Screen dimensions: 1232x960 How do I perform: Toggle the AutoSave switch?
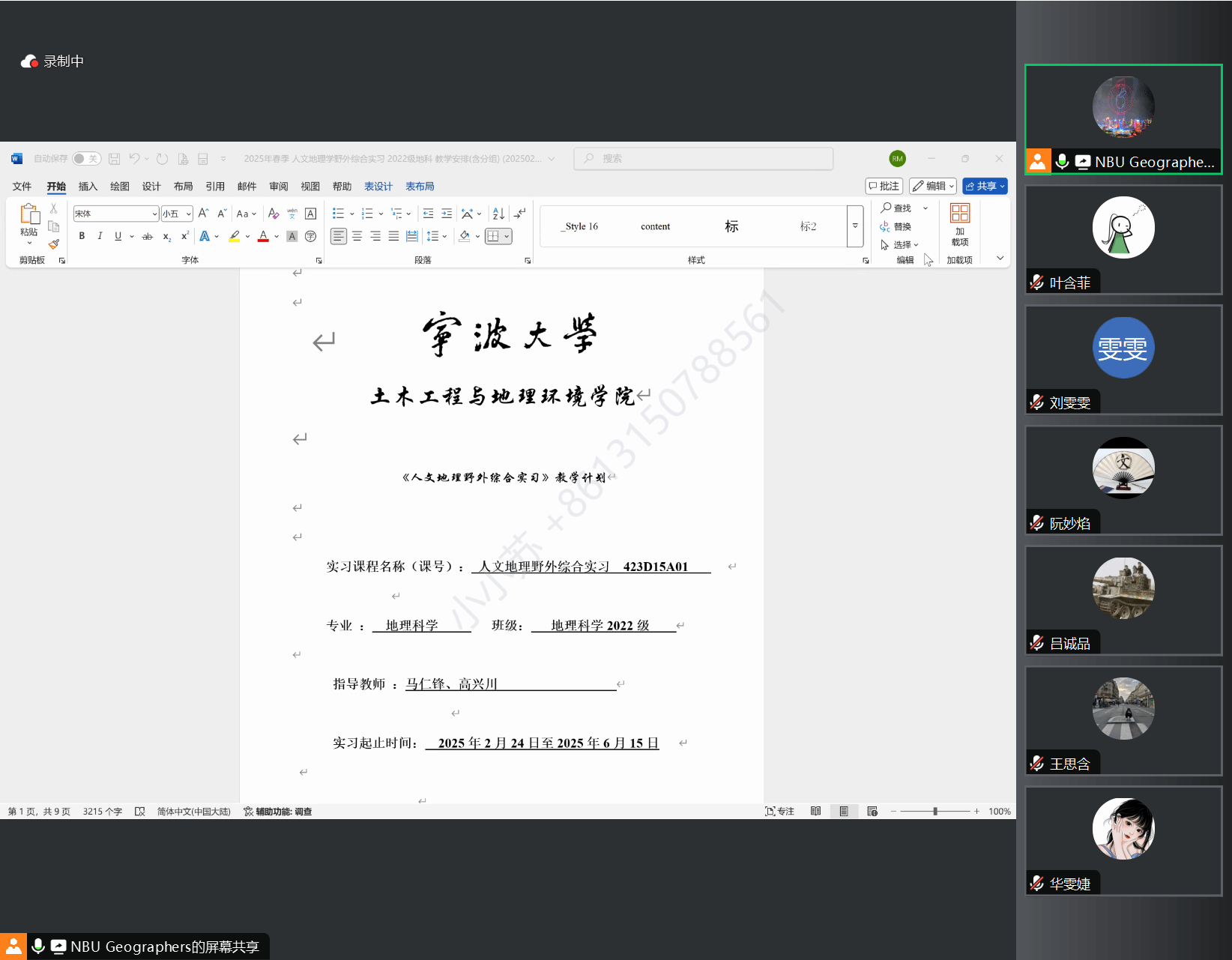pyautogui.click(x=87, y=159)
